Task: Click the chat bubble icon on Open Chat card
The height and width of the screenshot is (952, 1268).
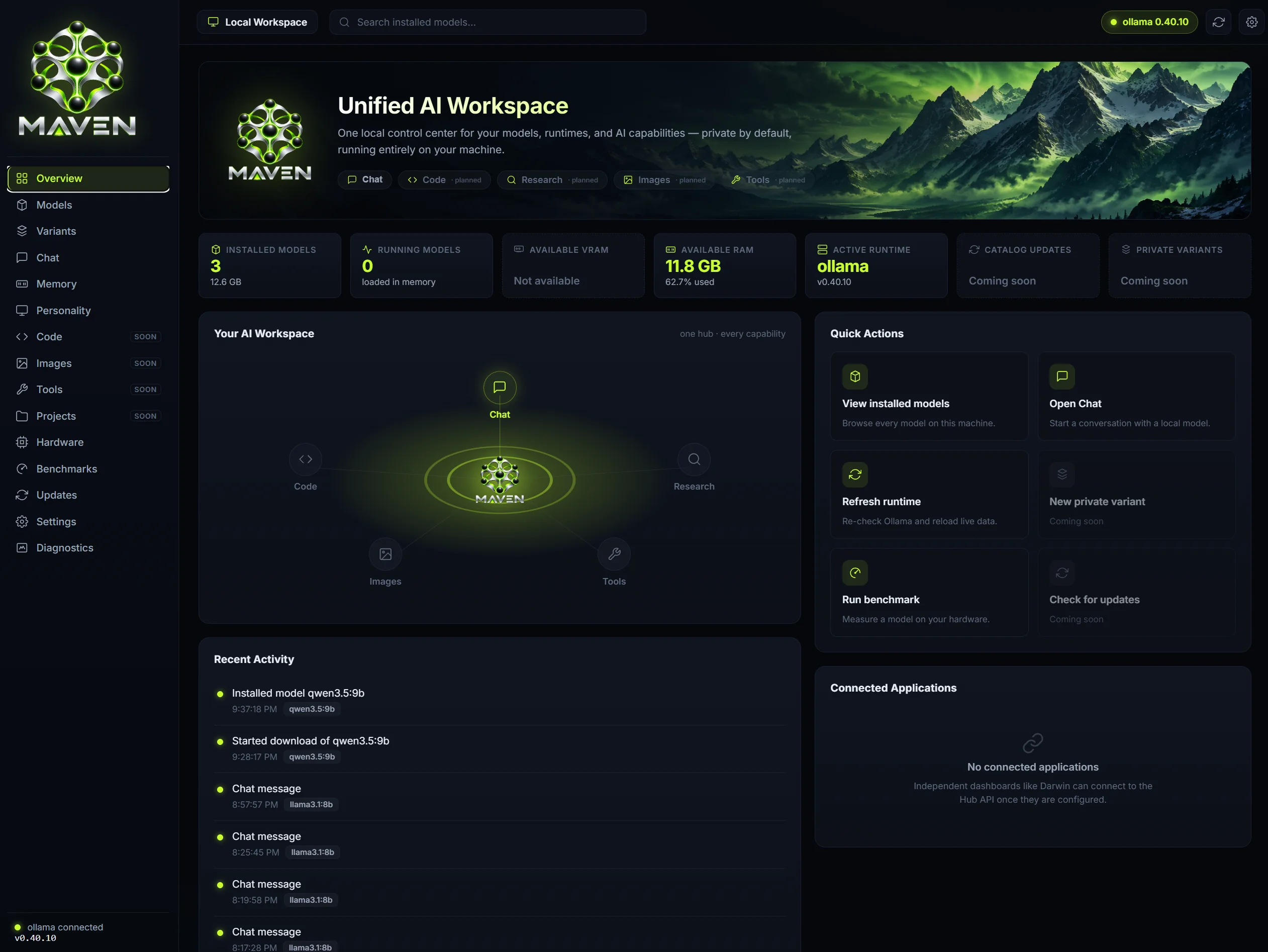Action: point(1061,376)
